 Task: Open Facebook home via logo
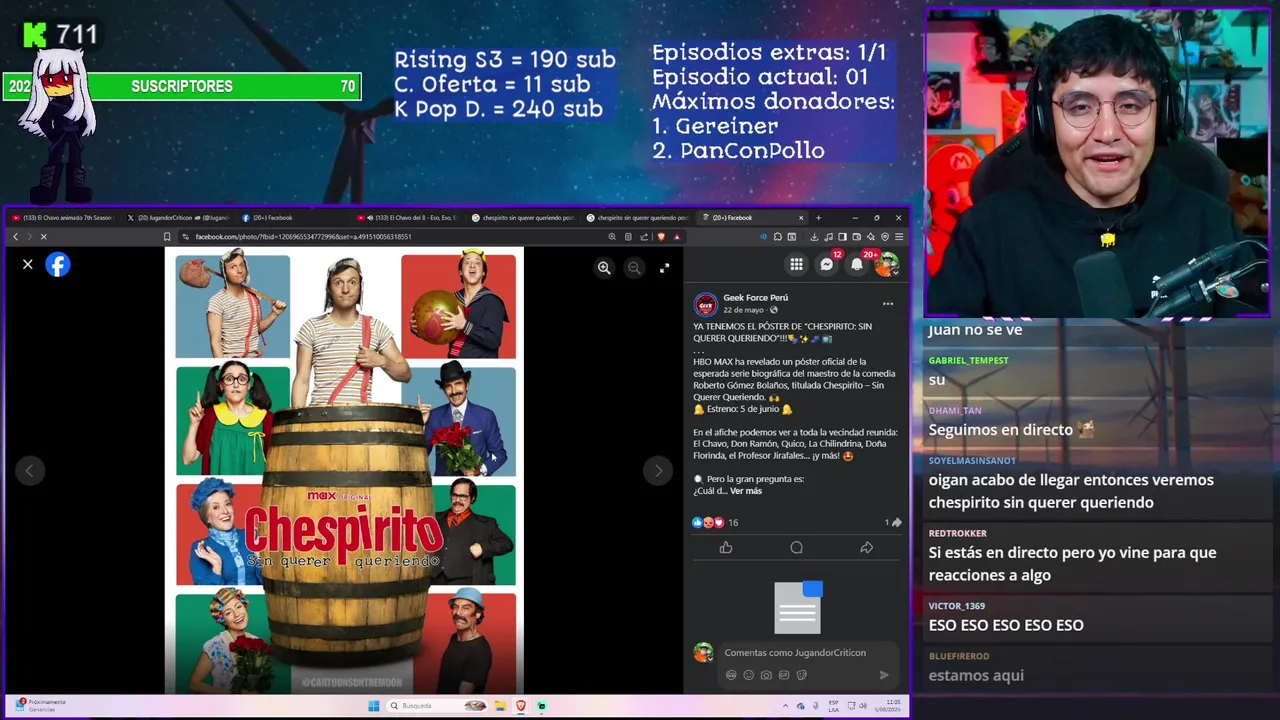pyautogui.click(x=58, y=265)
